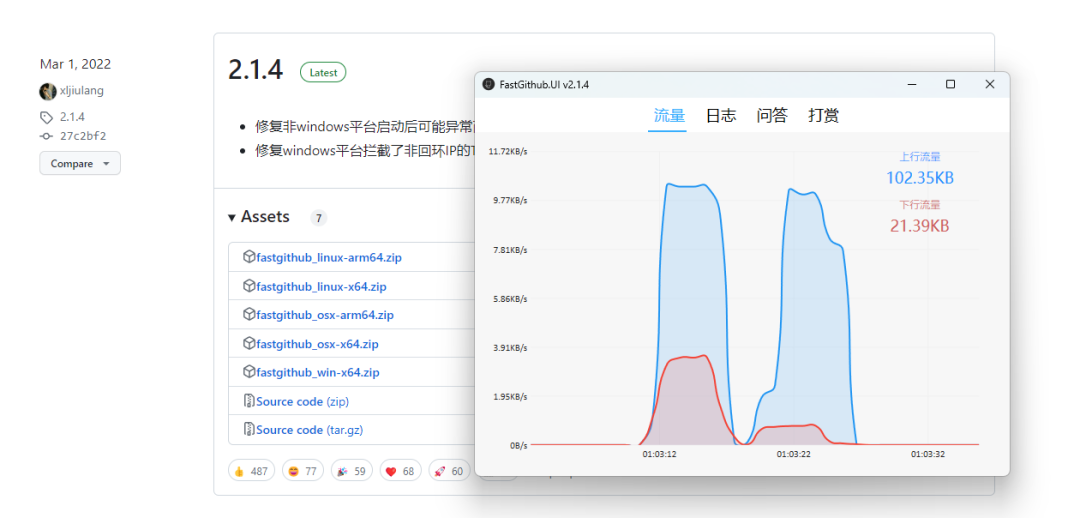Click the 01:03:22 time label
Viewport: 1080px width, 518px height.
pyautogui.click(x=793, y=455)
